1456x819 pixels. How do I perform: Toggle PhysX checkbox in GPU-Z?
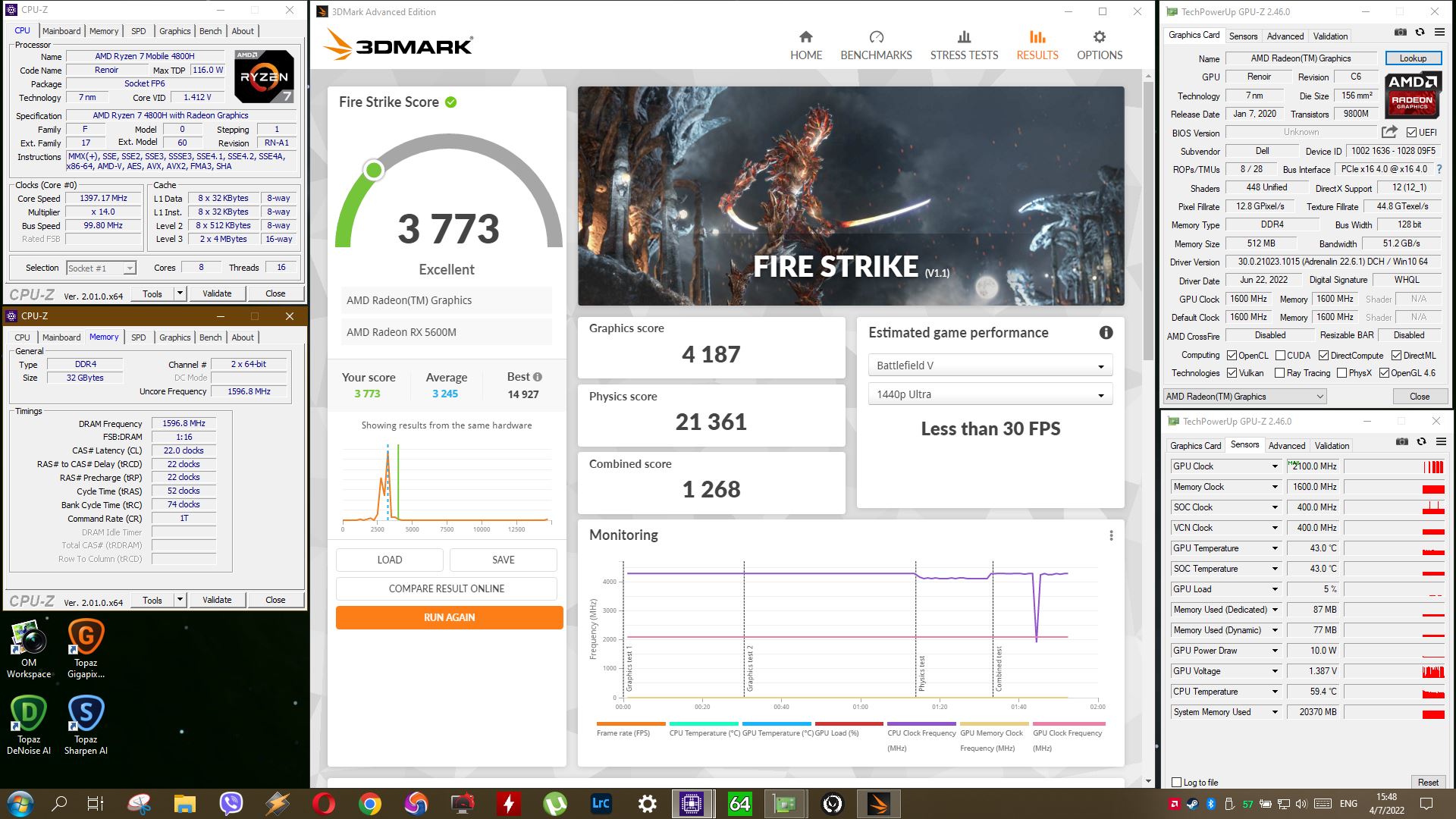pyautogui.click(x=1341, y=373)
